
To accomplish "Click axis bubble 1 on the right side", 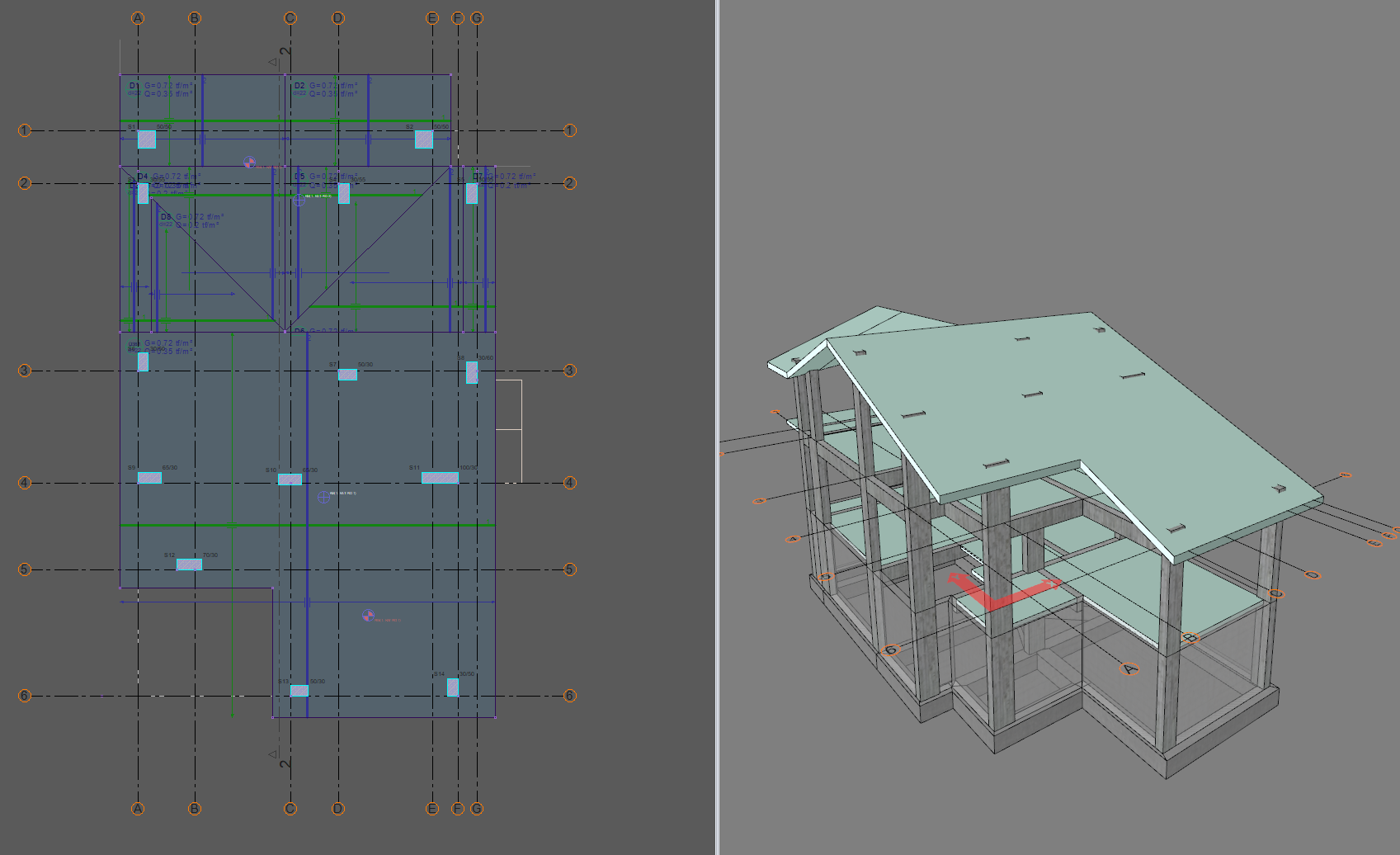I will tap(569, 130).
